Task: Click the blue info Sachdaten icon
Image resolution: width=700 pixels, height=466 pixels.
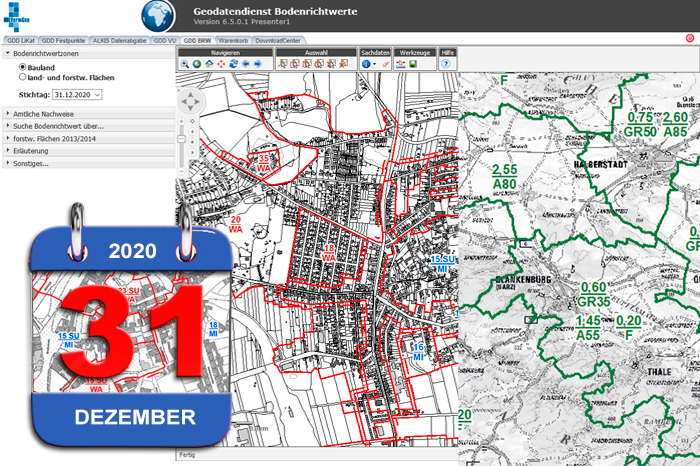Action: 367,64
